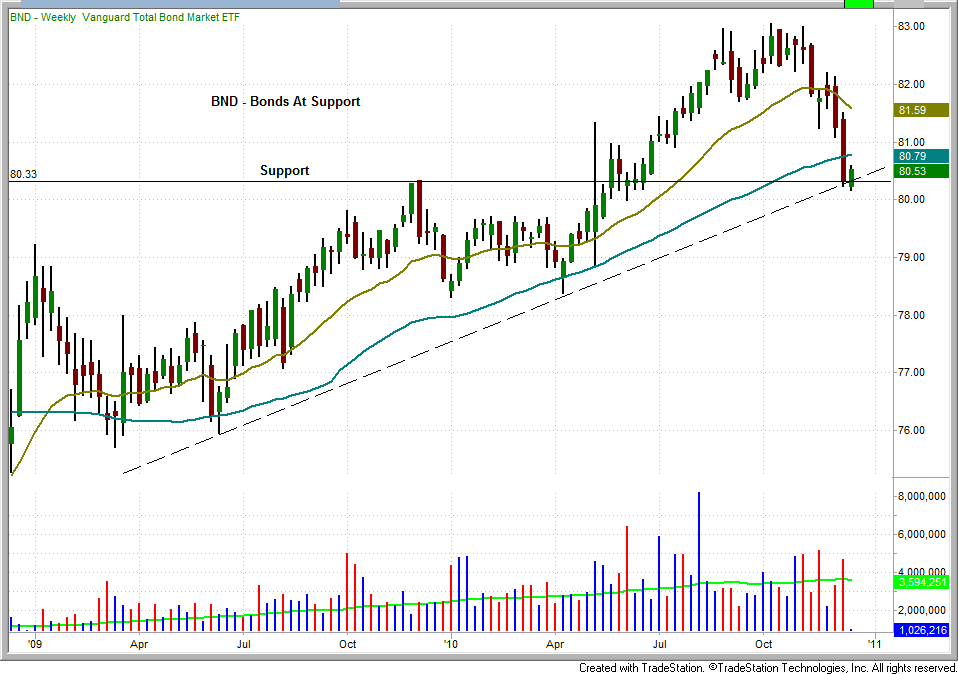Screen dimensions: 958x674
Task: Click the 80.53 last price tag
Action: click(921, 171)
